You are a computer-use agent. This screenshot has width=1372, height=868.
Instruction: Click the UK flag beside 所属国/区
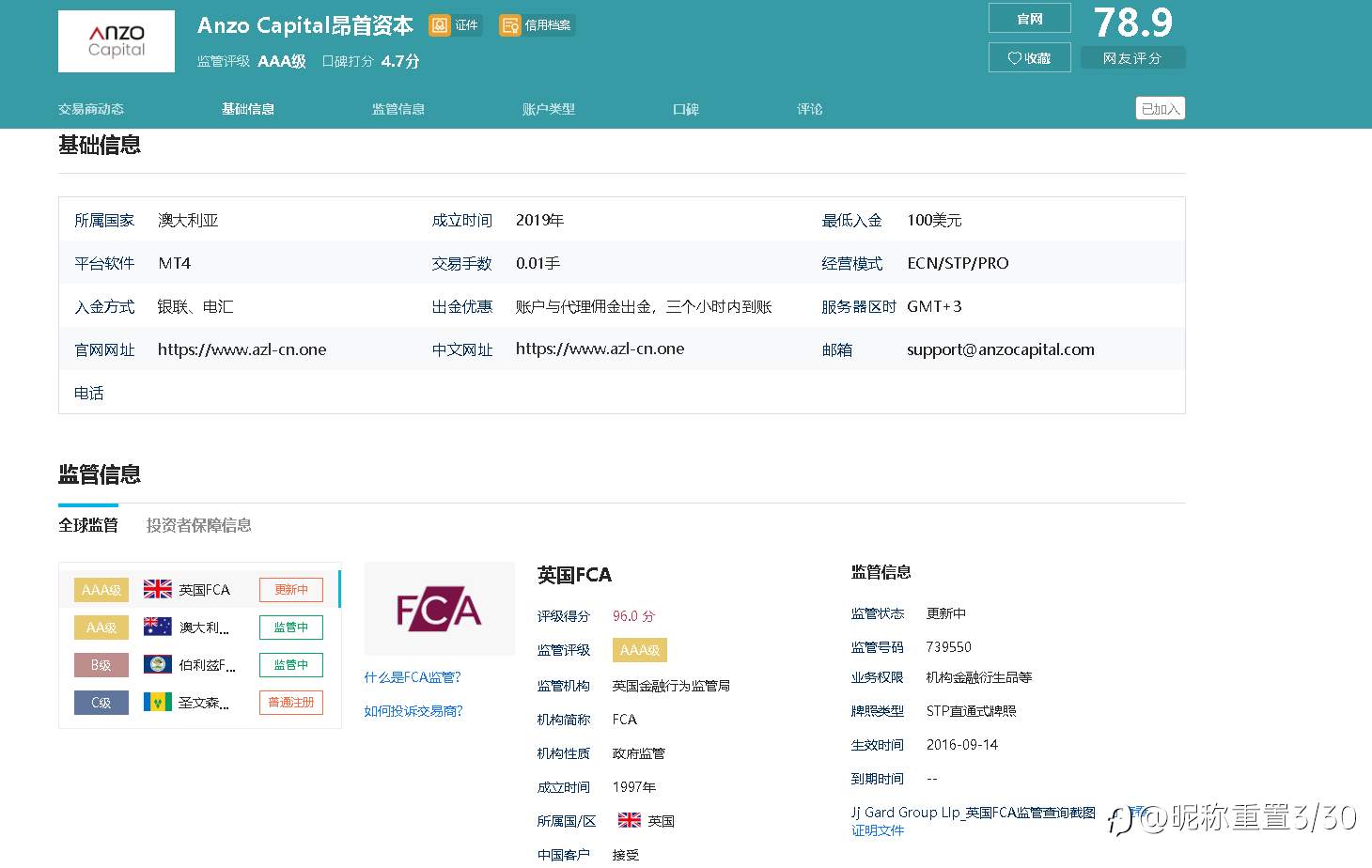pos(630,820)
